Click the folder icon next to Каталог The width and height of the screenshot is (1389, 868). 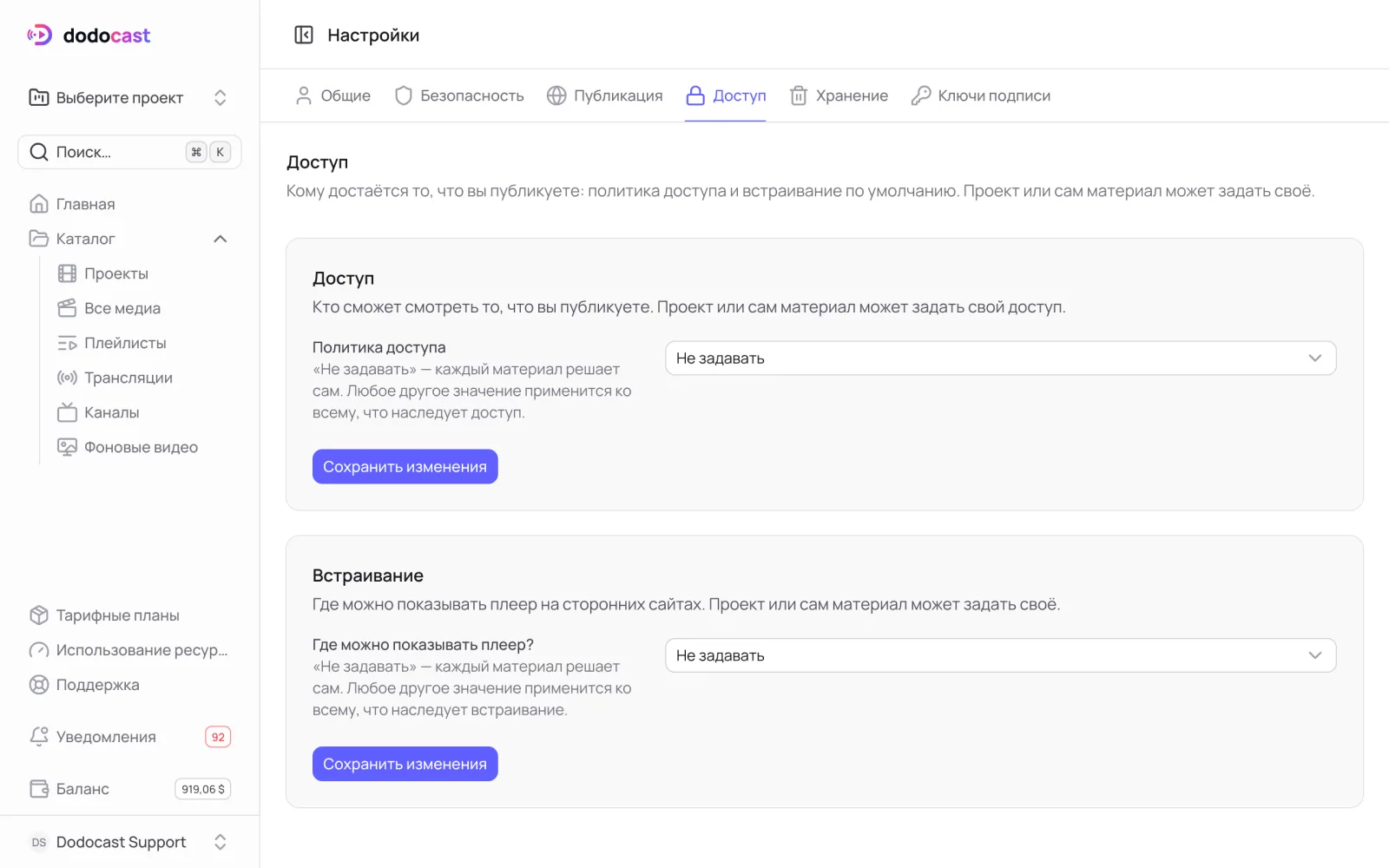[x=39, y=239]
